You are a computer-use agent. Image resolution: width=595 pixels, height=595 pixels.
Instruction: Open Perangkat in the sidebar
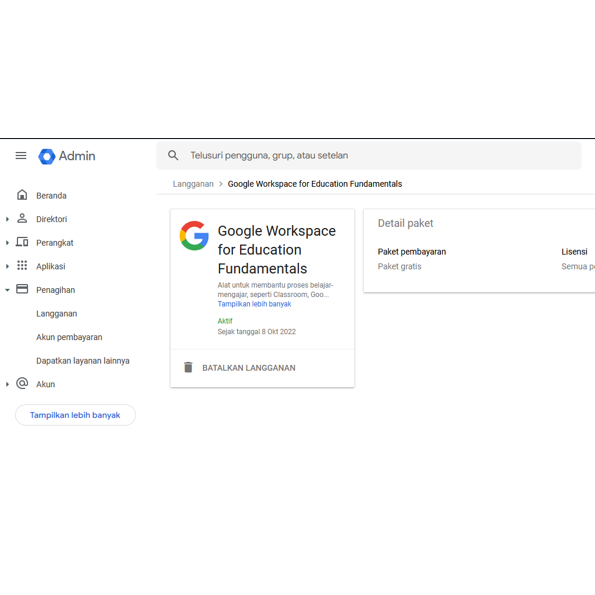coord(55,243)
